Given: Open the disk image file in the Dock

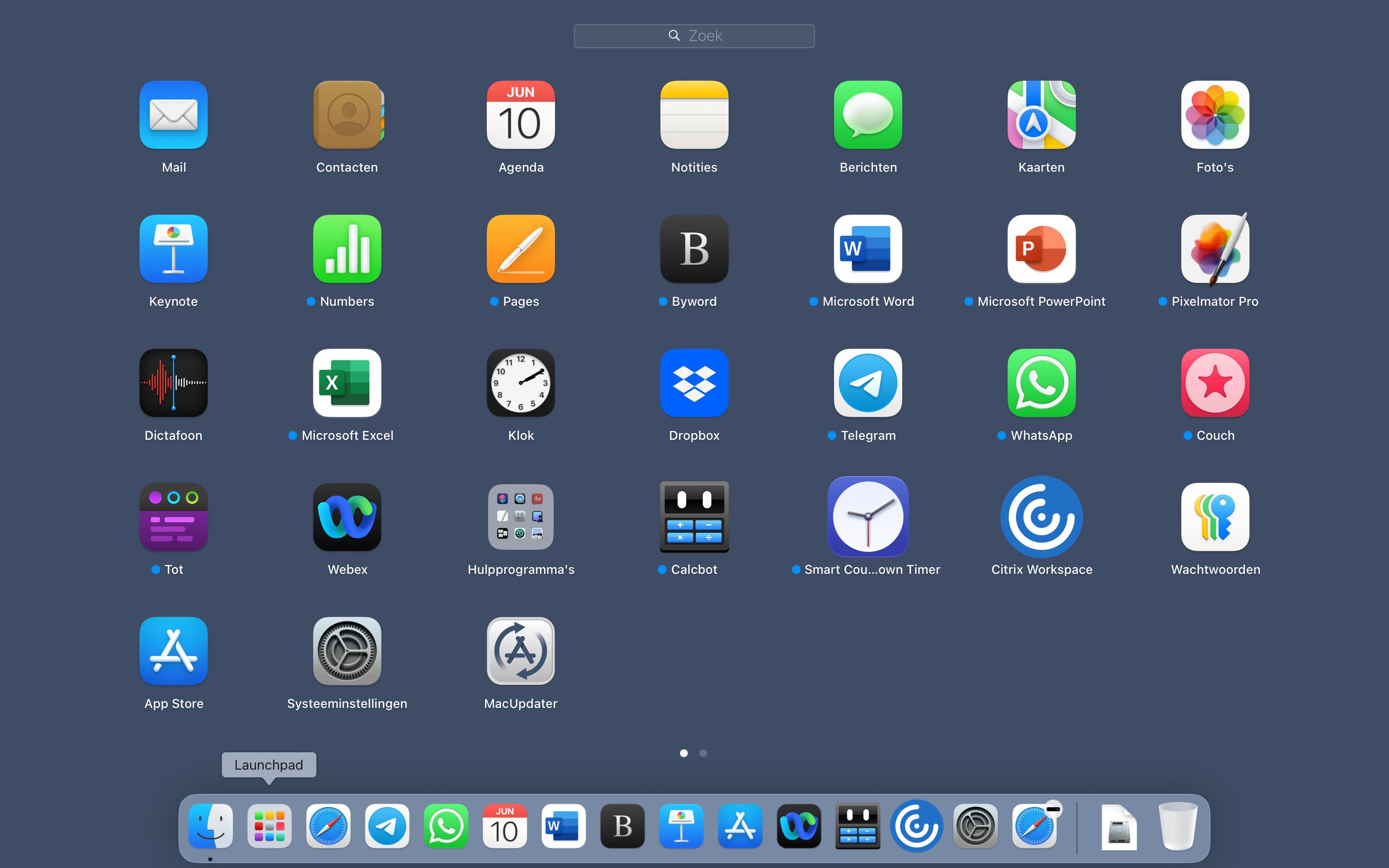Looking at the screenshot, I should pos(1118,827).
